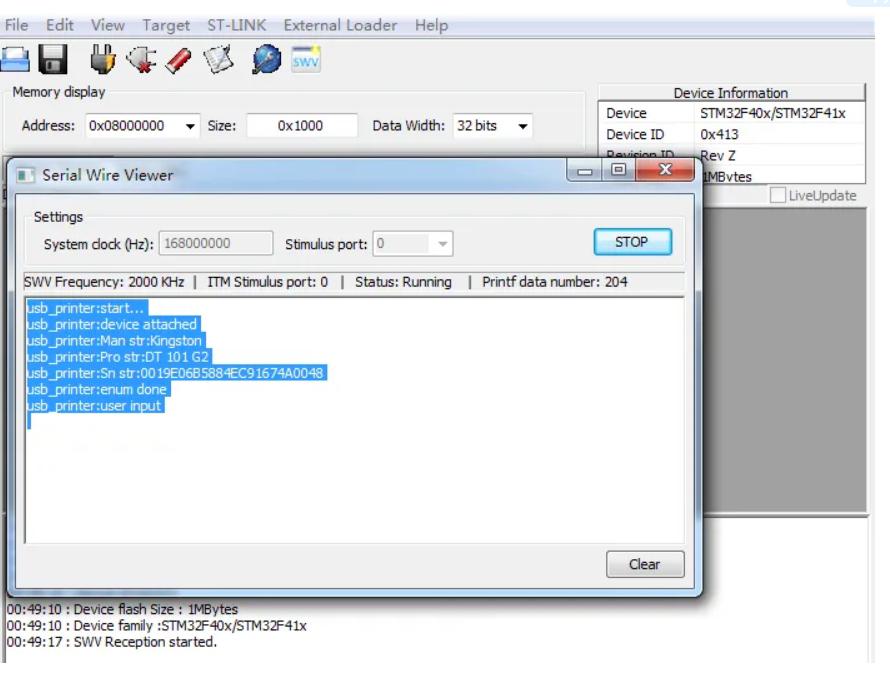Expand the Address dropdown arrow
Screen dimensions: 890x674
click(190, 126)
